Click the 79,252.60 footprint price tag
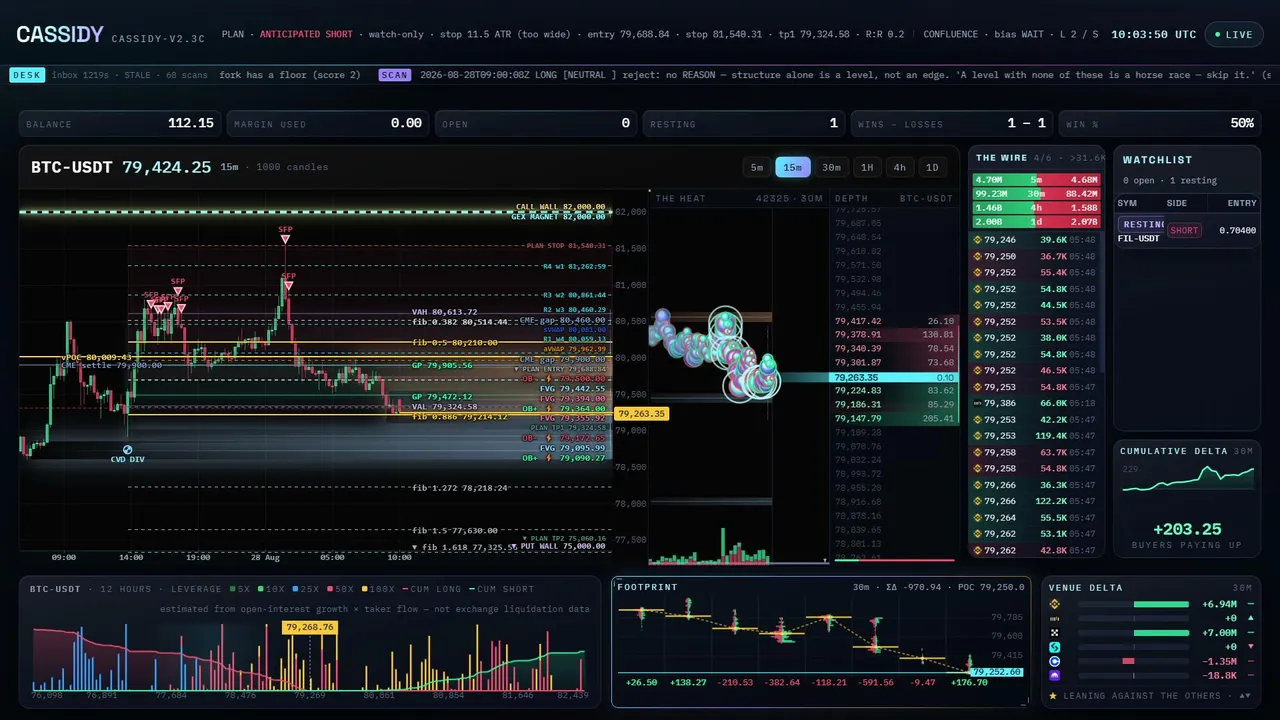This screenshot has width=1280, height=720. pos(995,672)
